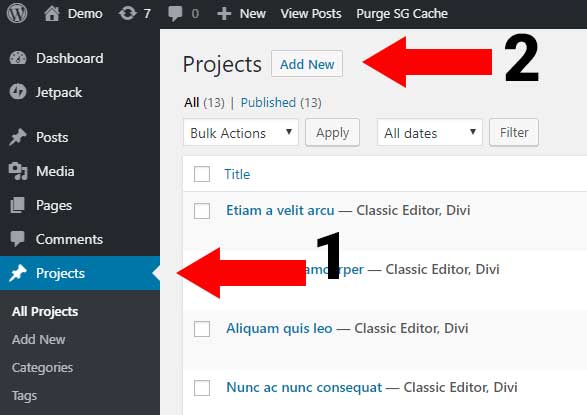Open Dashboard in the sidebar

coord(70,58)
